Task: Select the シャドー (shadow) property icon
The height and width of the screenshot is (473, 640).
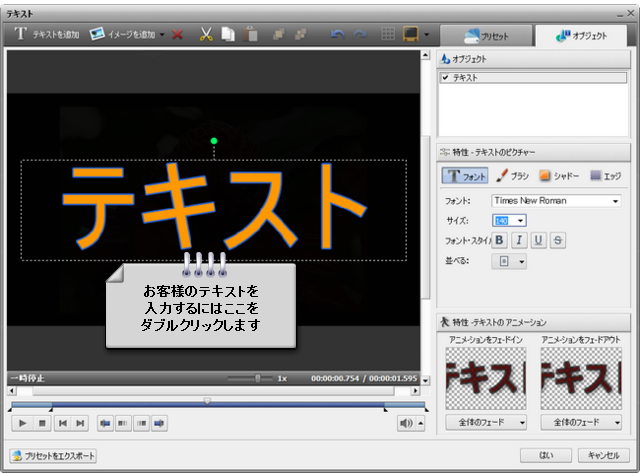Action: pyautogui.click(x=559, y=176)
